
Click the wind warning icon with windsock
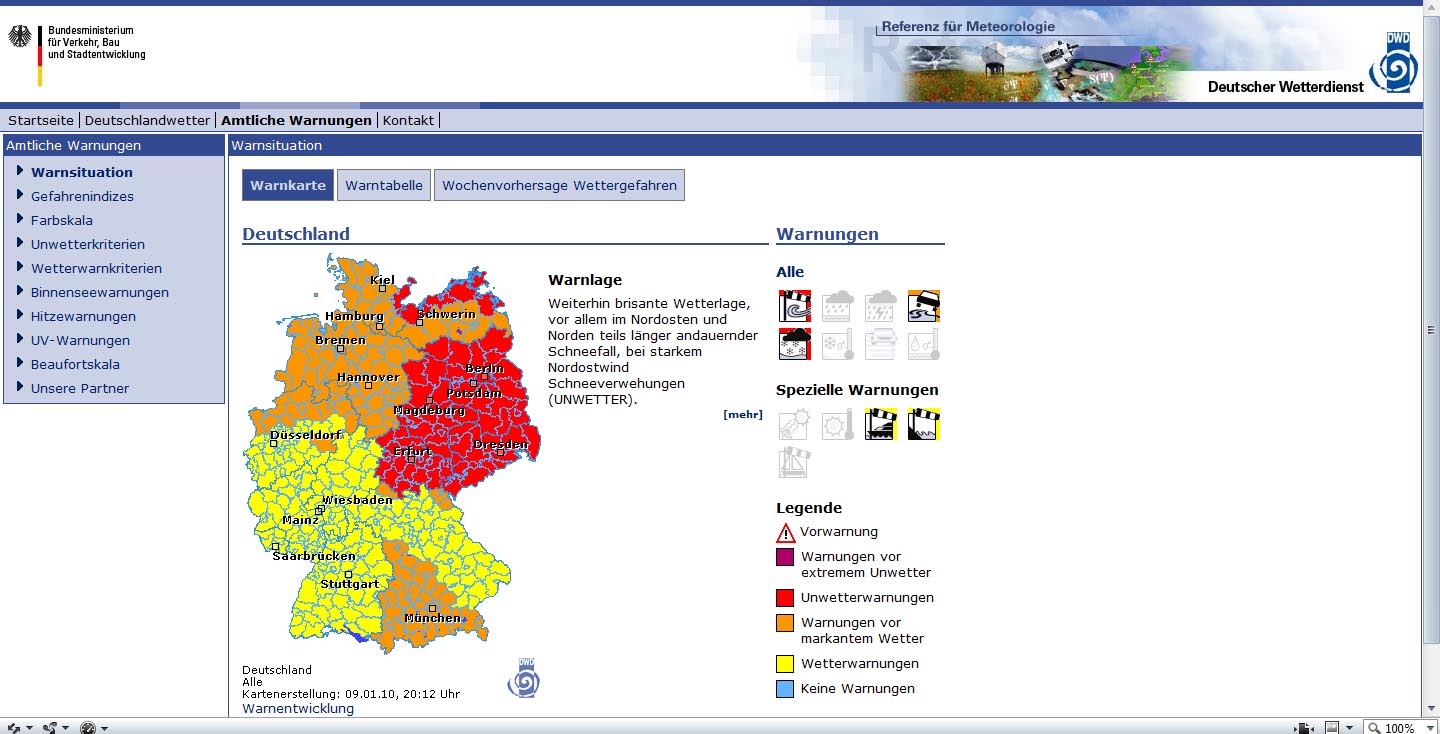point(795,306)
